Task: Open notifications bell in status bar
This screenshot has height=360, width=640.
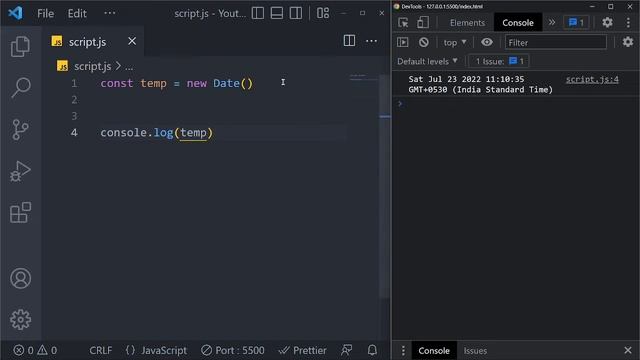Action: tap(372, 350)
